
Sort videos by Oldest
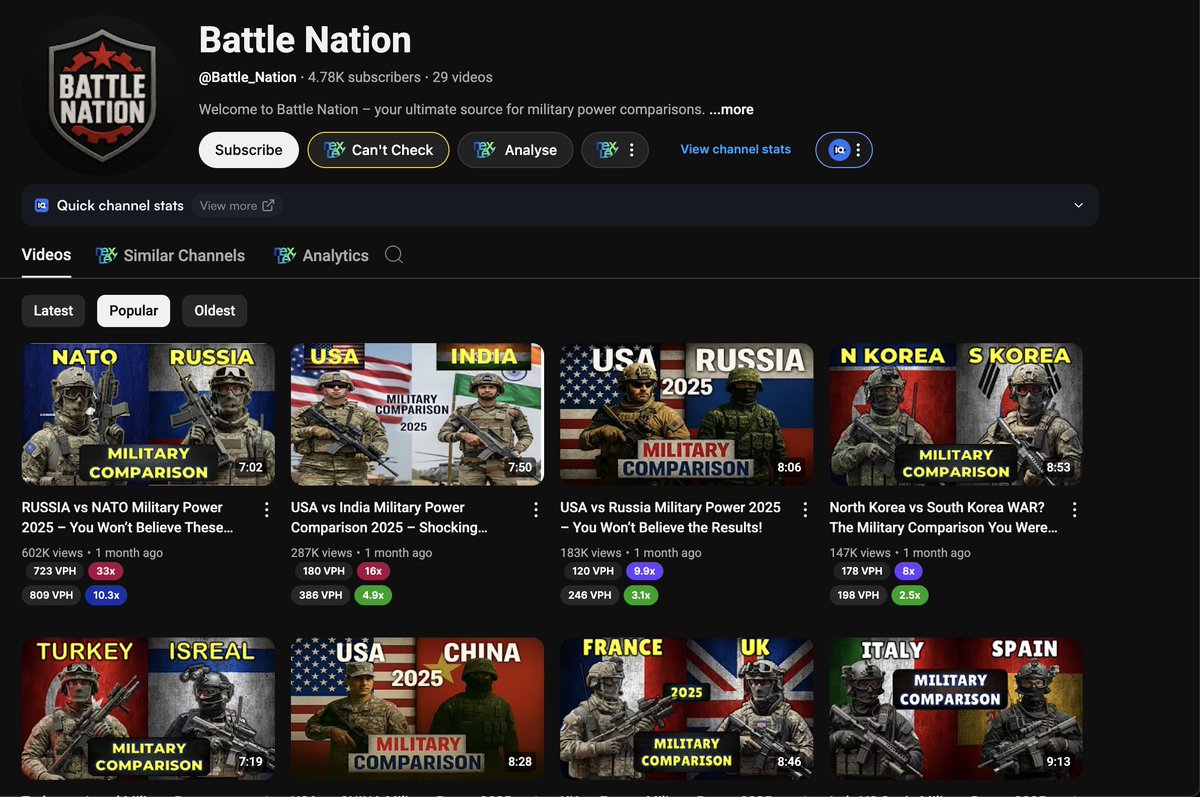click(215, 311)
